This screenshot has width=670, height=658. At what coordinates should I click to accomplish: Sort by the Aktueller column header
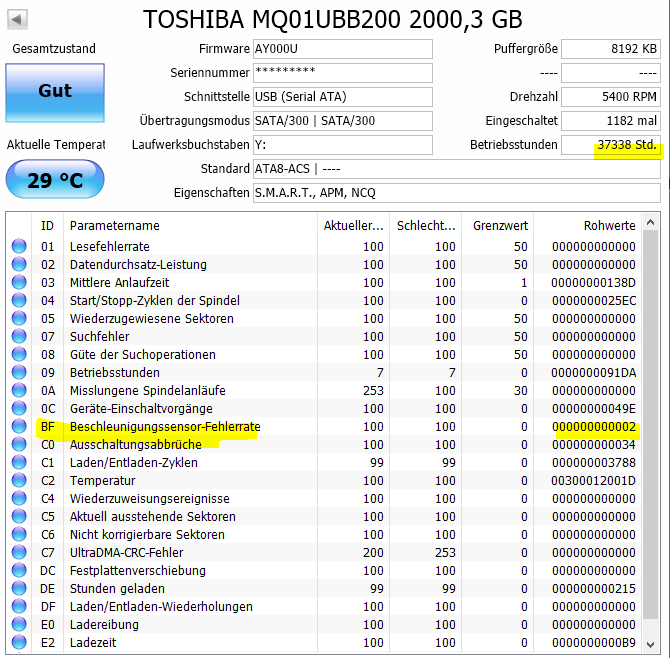(x=353, y=226)
